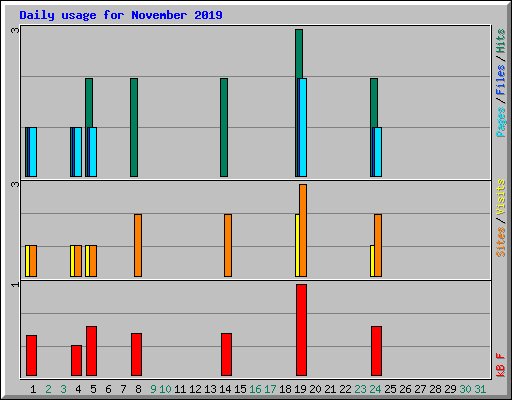
Task: Click the green x-axis day label "31"
Action: (x=480, y=389)
